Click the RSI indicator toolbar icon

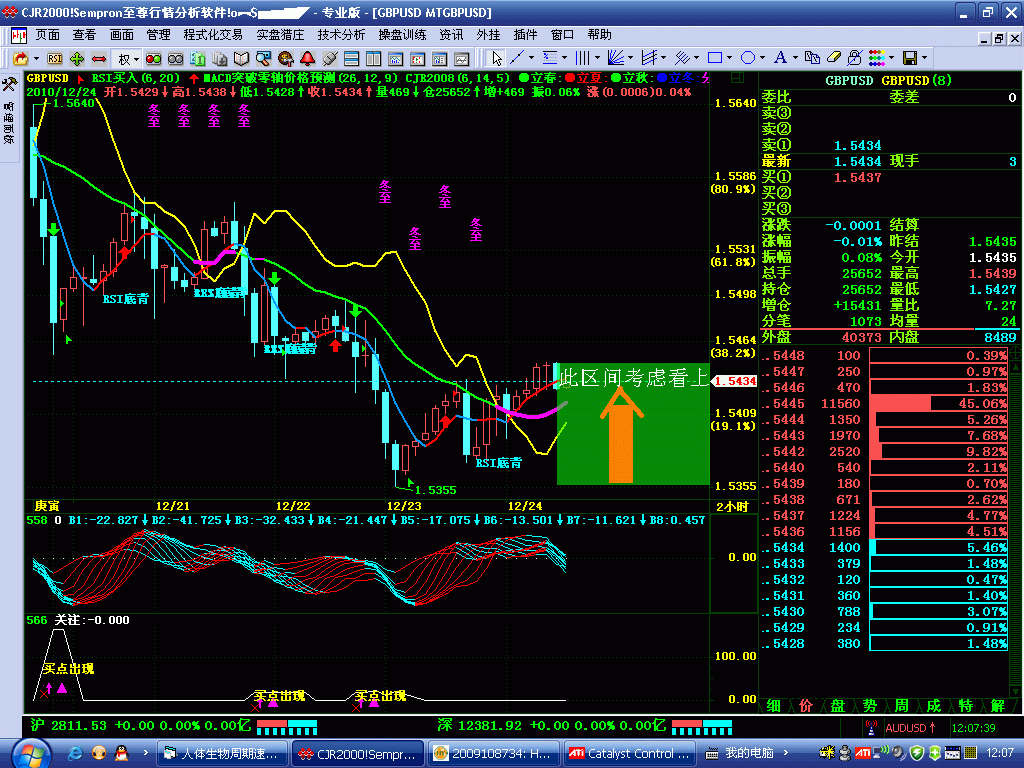pyautogui.click(x=55, y=59)
